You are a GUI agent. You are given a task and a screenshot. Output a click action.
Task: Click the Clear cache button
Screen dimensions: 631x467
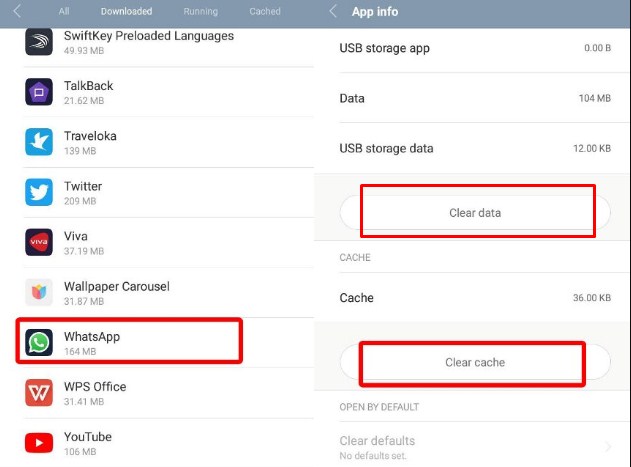[475, 362]
